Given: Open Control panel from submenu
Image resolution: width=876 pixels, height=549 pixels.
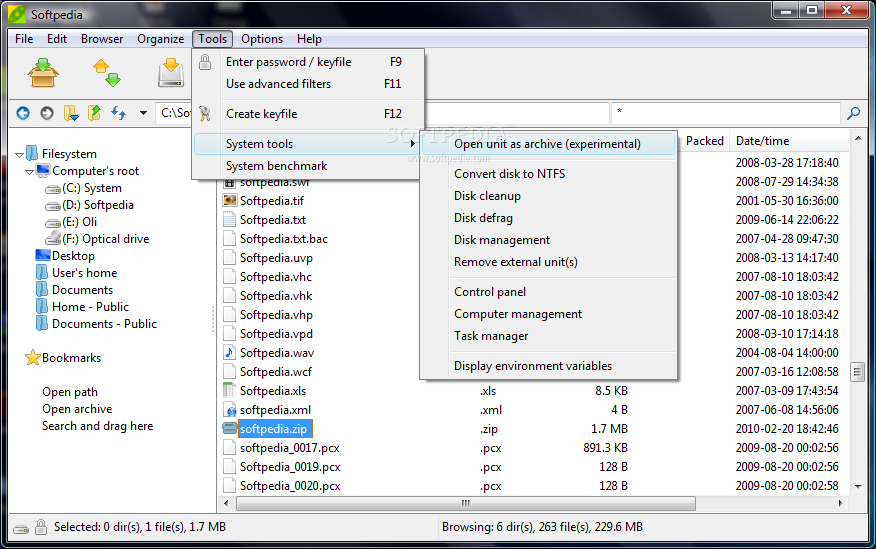Looking at the screenshot, I should pos(548,292).
